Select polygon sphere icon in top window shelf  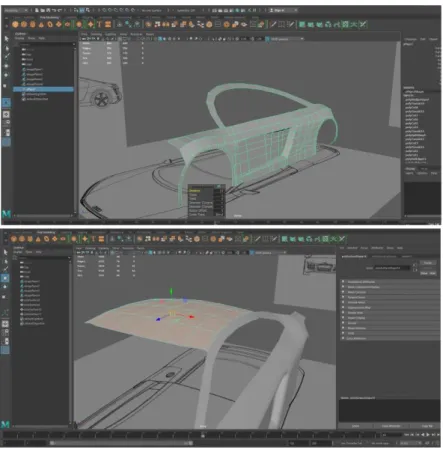(15, 24)
